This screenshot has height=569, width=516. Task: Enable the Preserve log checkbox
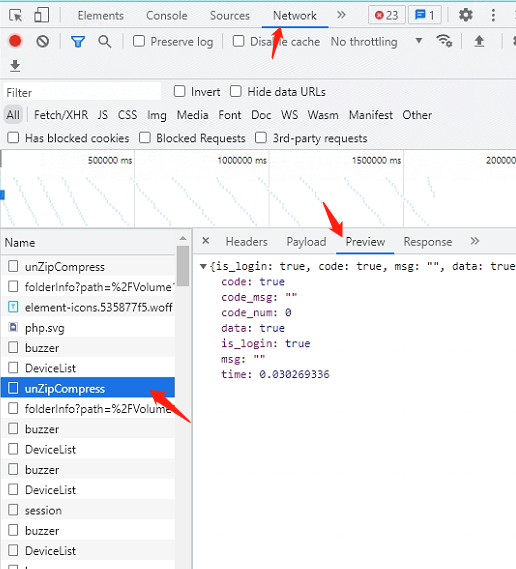click(x=139, y=41)
